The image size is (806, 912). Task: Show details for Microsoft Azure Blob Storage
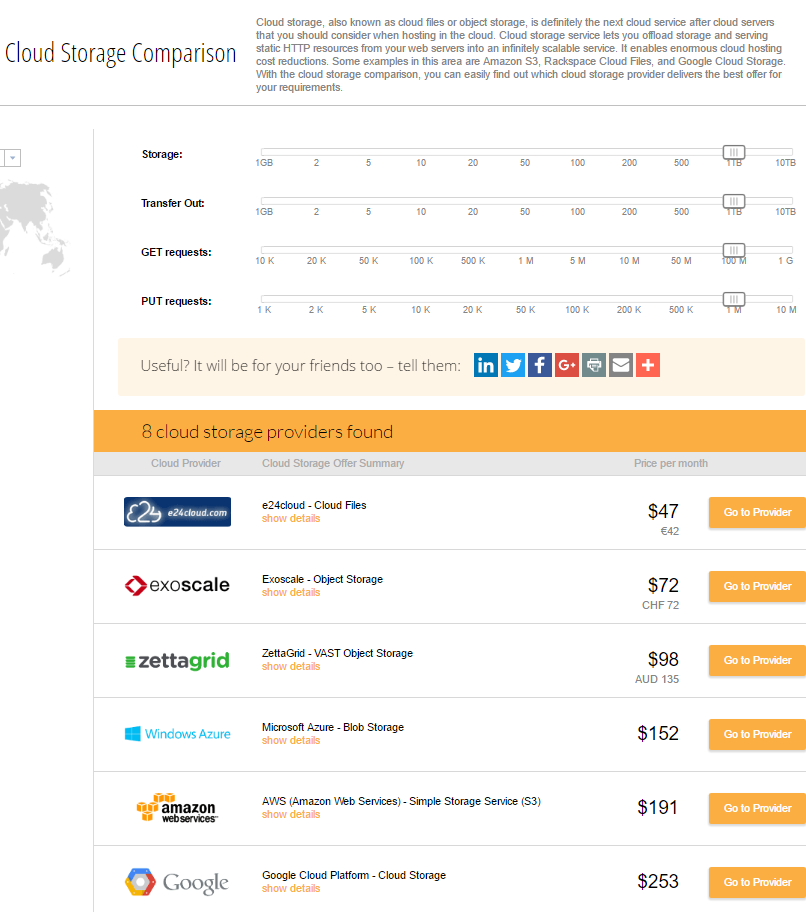(291, 740)
